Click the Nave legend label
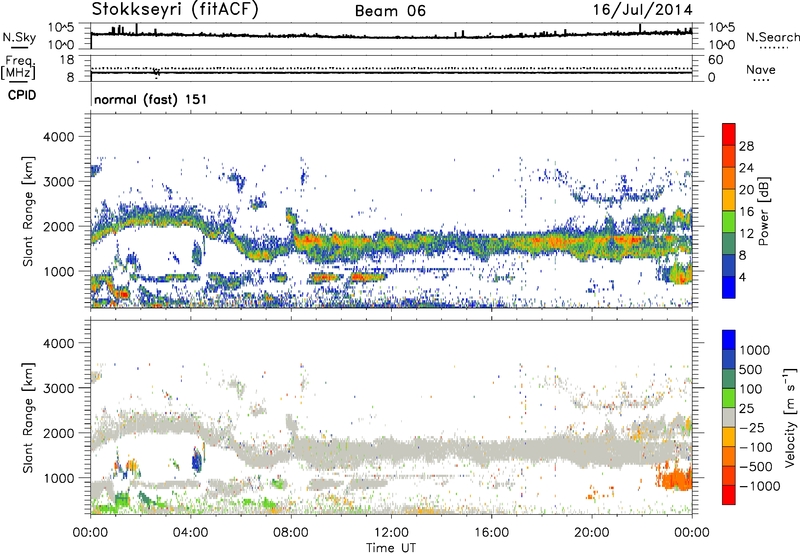This screenshot has height=554, width=800. pos(761,70)
